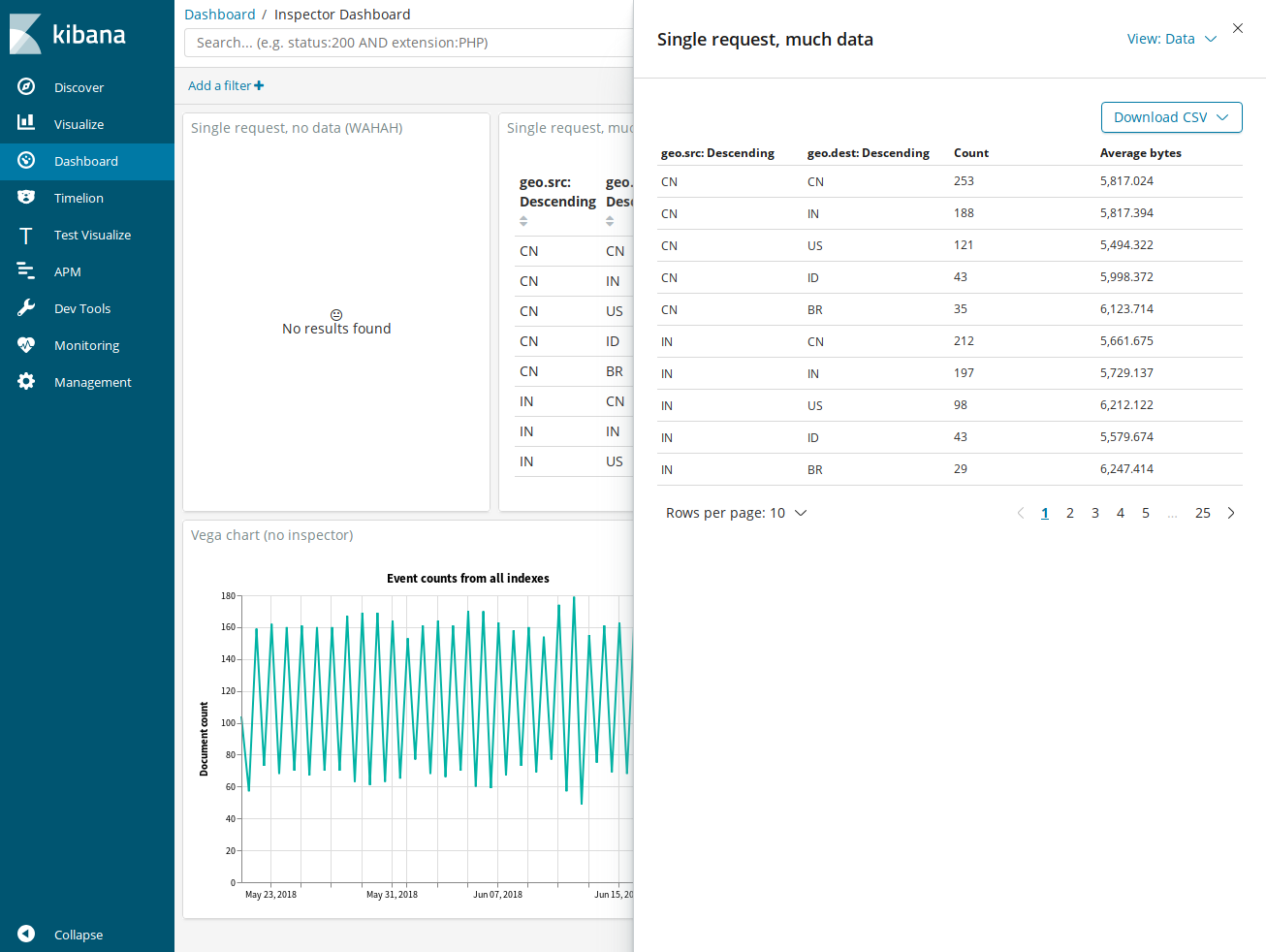
Task: Click APM label in sidebar
Action: (68, 271)
